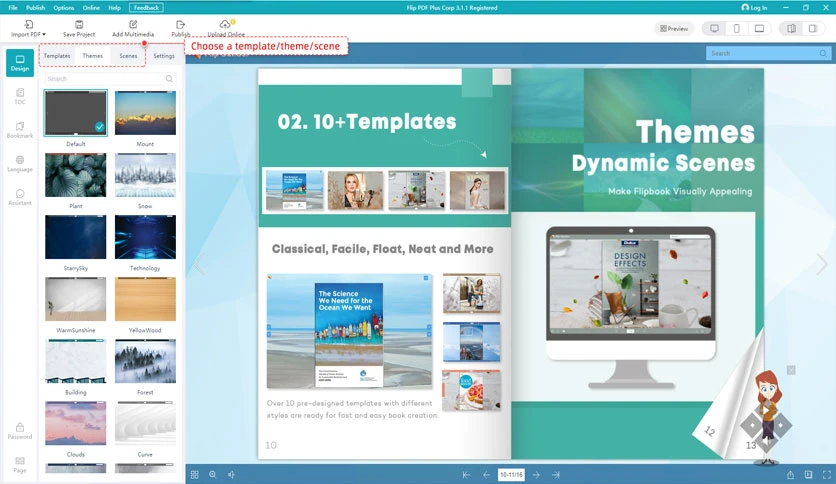This screenshot has height=484, width=836.
Task: Open the Language sidebar panel
Action: click(x=20, y=164)
